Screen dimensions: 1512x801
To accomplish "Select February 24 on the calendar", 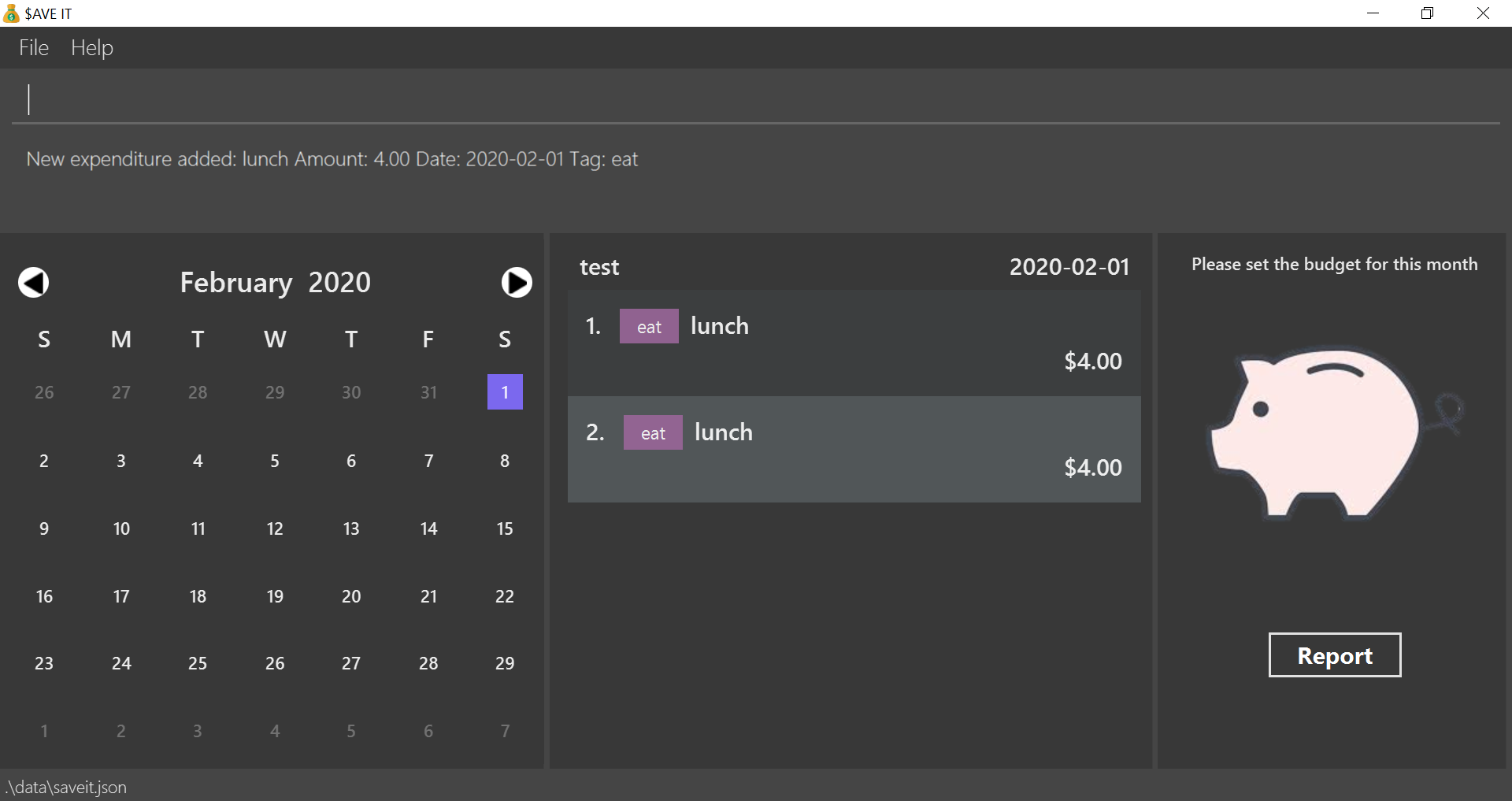I will coord(120,663).
